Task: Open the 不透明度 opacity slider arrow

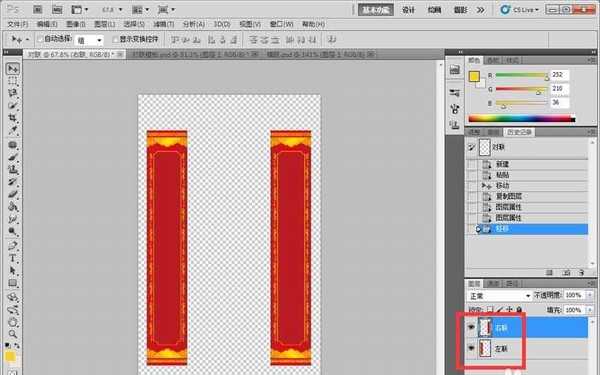Action: [x=590, y=295]
